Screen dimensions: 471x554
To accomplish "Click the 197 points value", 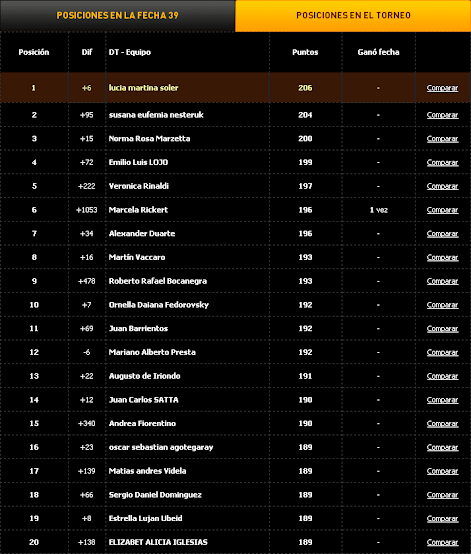I will point(305,186).
